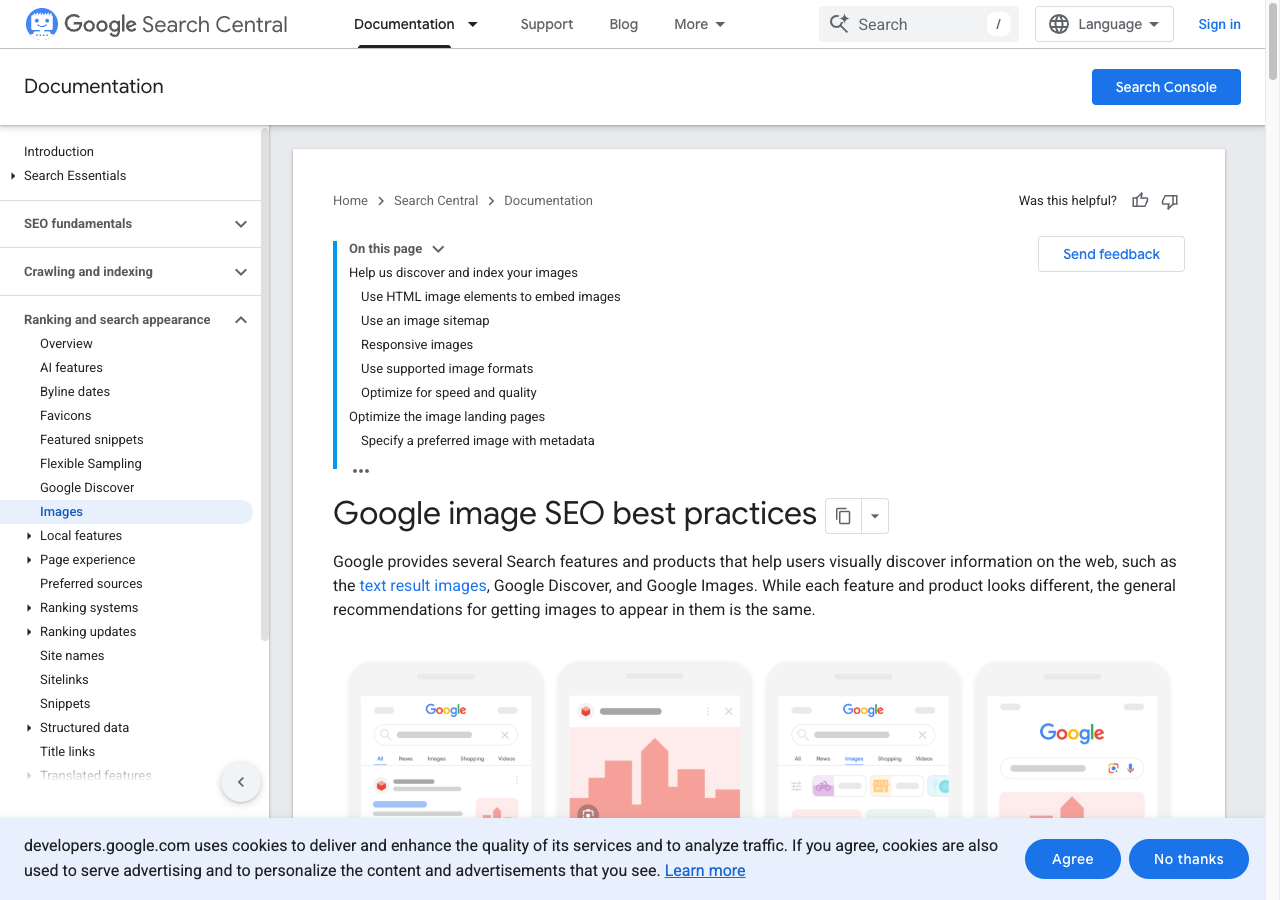The image size is (1280, 900).
Task: Jump to Use an image sitemap section
Action: [x=425, y=321]
